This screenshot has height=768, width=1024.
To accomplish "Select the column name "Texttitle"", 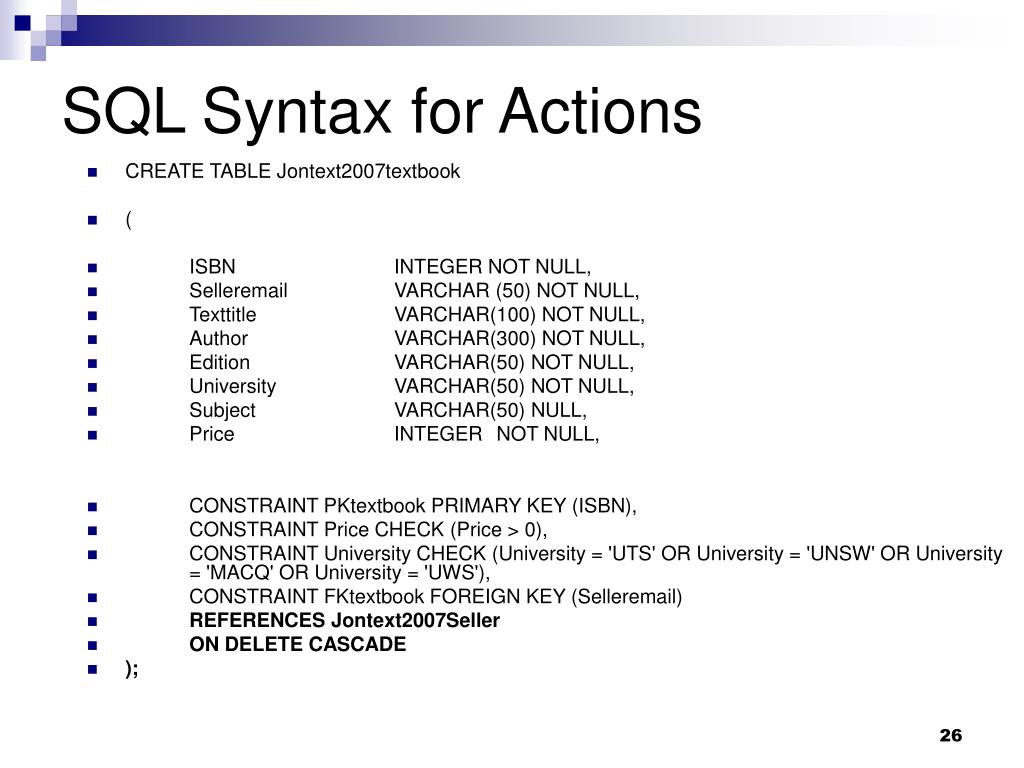I will tap(223, 314).
